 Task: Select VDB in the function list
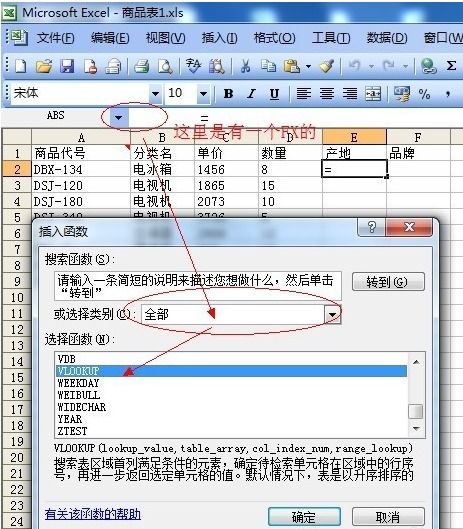tap(232, 359)
